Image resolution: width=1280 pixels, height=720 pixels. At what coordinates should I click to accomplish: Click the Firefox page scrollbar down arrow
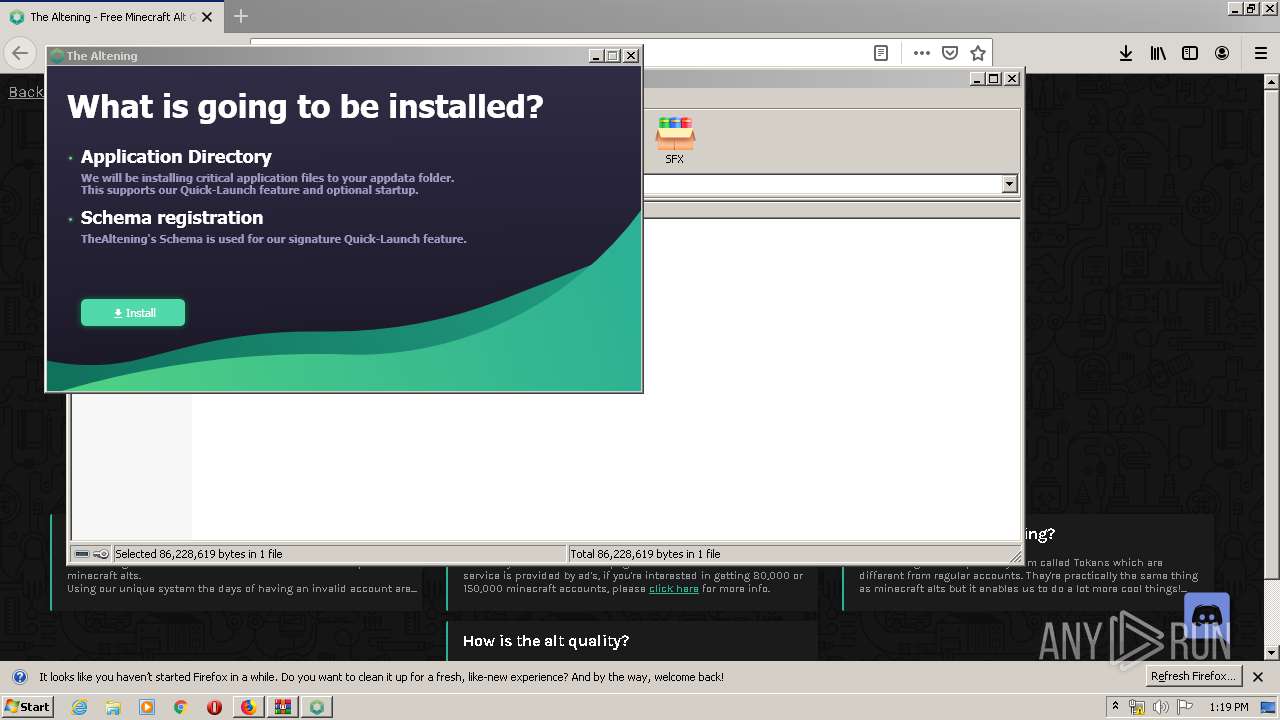click(x=1272, y=653)
